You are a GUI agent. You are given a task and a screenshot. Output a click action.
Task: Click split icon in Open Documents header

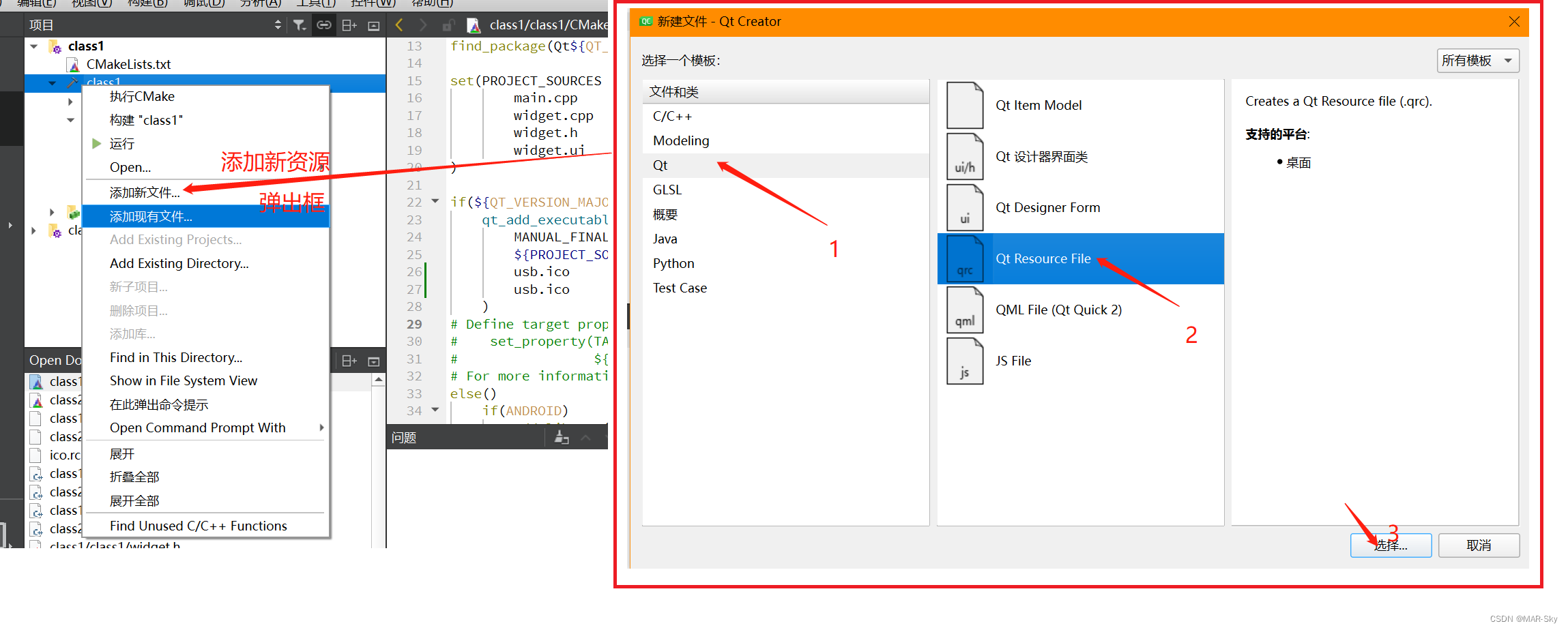349,361
